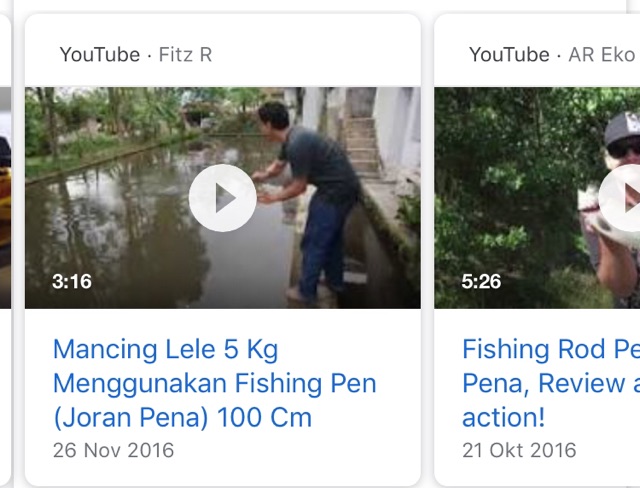Click the "Menggunakan Fishing Pen" title line
Image resolution: width=640 pixels, height=488 pixels.
coord(214,383)
